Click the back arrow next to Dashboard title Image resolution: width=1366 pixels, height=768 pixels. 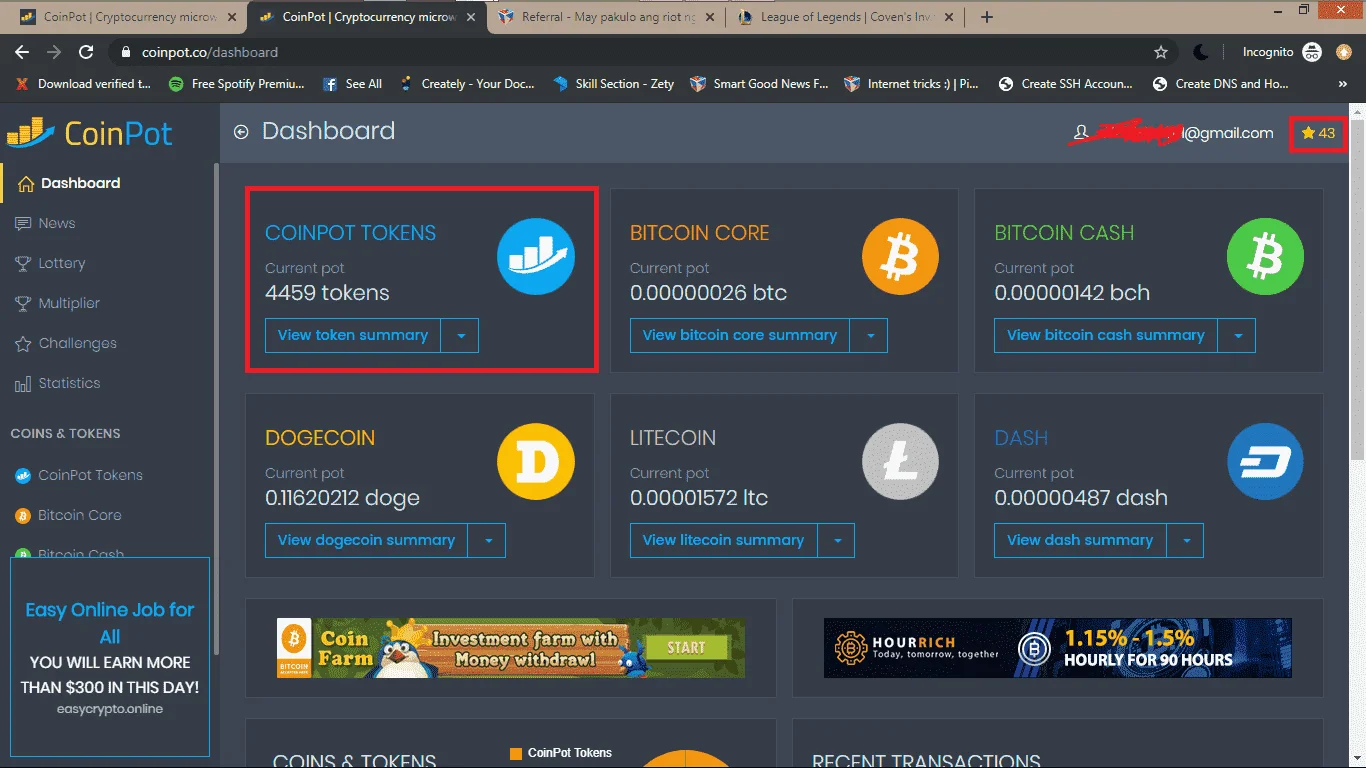click(241, 132)
